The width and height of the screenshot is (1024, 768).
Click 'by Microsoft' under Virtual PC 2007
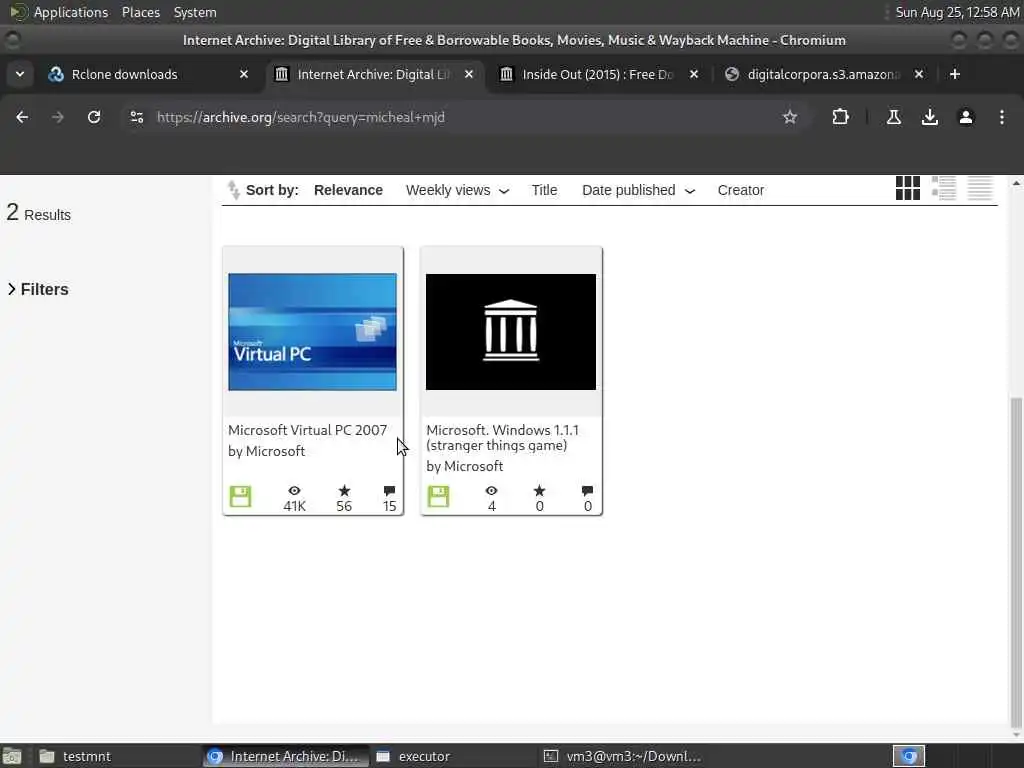coord(266,451)
